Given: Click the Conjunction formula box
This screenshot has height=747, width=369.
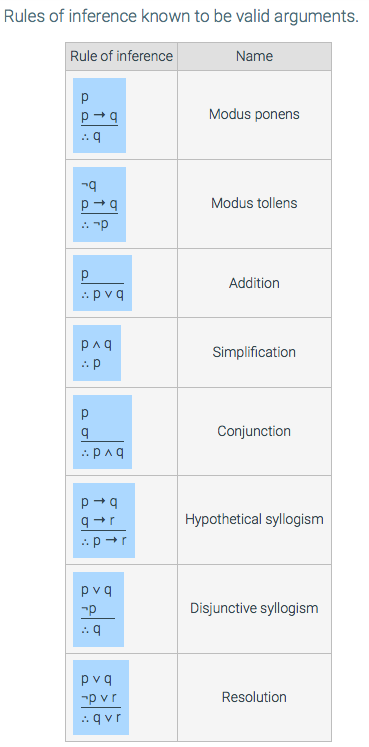Looking at the screenshot, I should [x=102, y=432].
